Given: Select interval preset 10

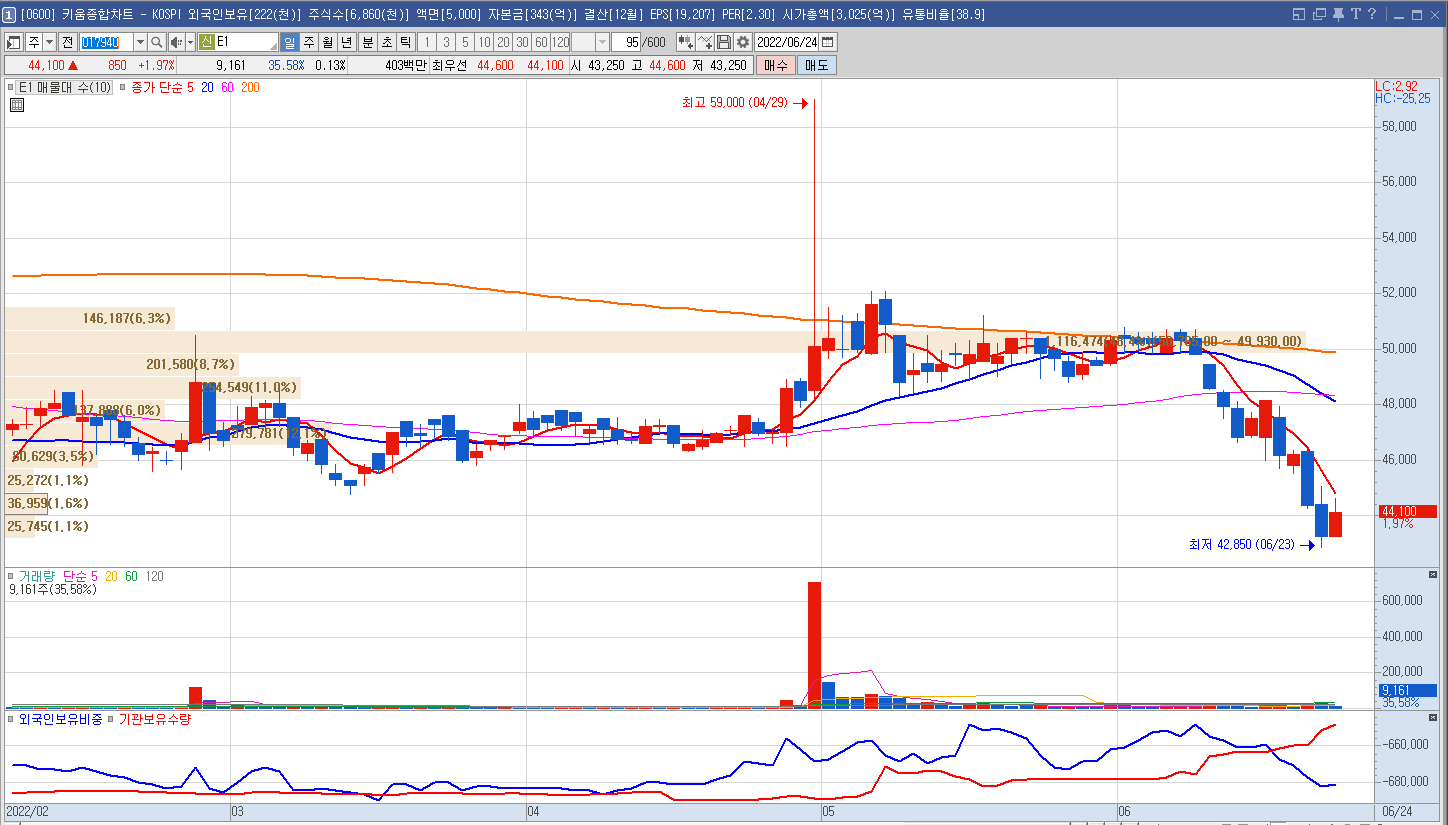Looking at the screenshot, I should point(484,42).
